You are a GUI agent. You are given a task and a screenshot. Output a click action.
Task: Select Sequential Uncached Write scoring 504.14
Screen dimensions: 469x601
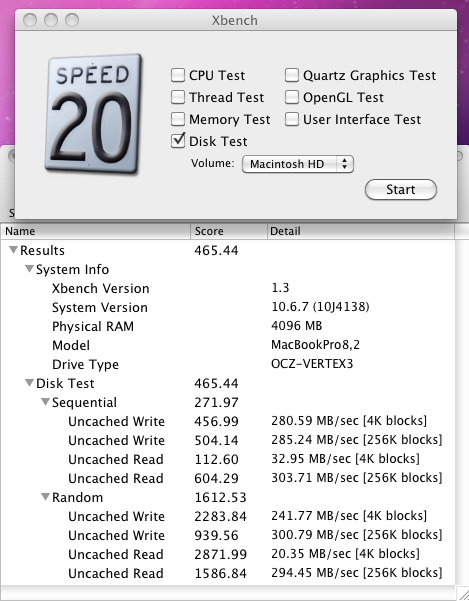(228, 440)
